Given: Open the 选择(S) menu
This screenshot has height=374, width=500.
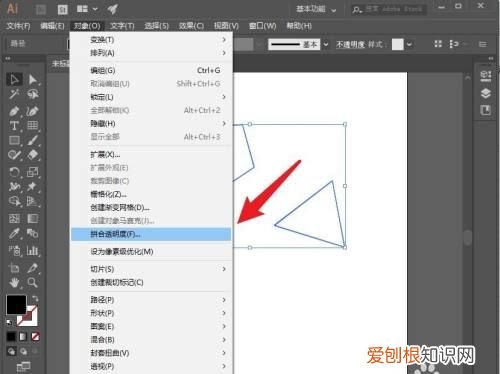Looking at the screenshot, I should (x=157, y=26).
